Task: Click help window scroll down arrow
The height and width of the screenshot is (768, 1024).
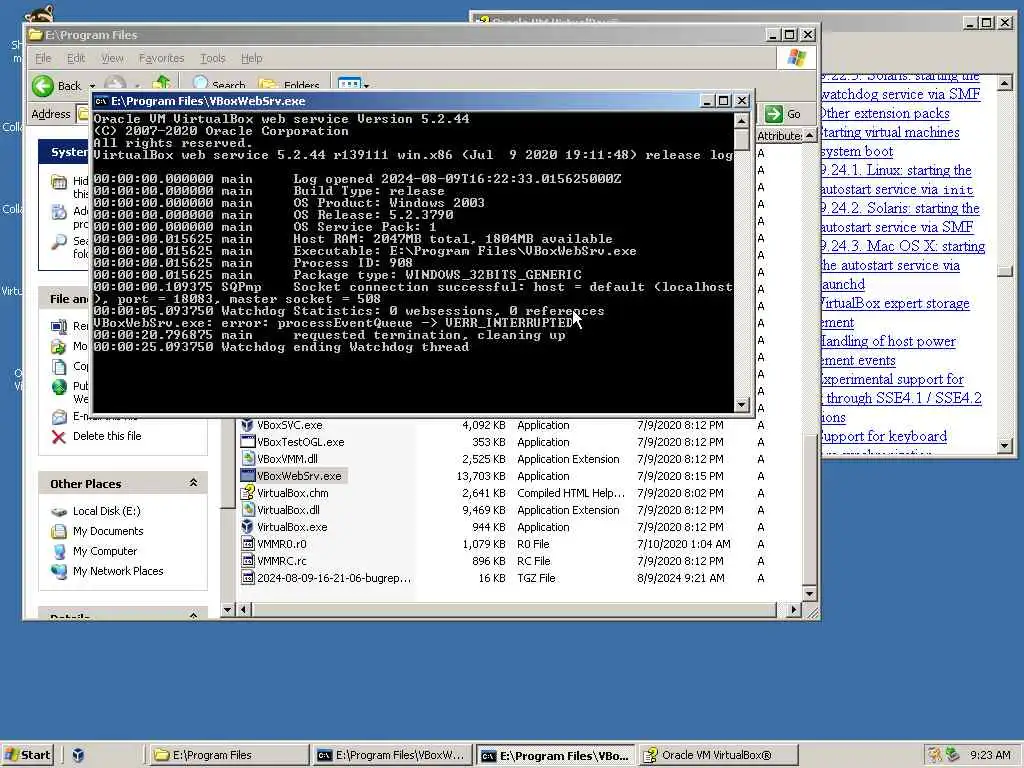Action: coord(1005,445)
